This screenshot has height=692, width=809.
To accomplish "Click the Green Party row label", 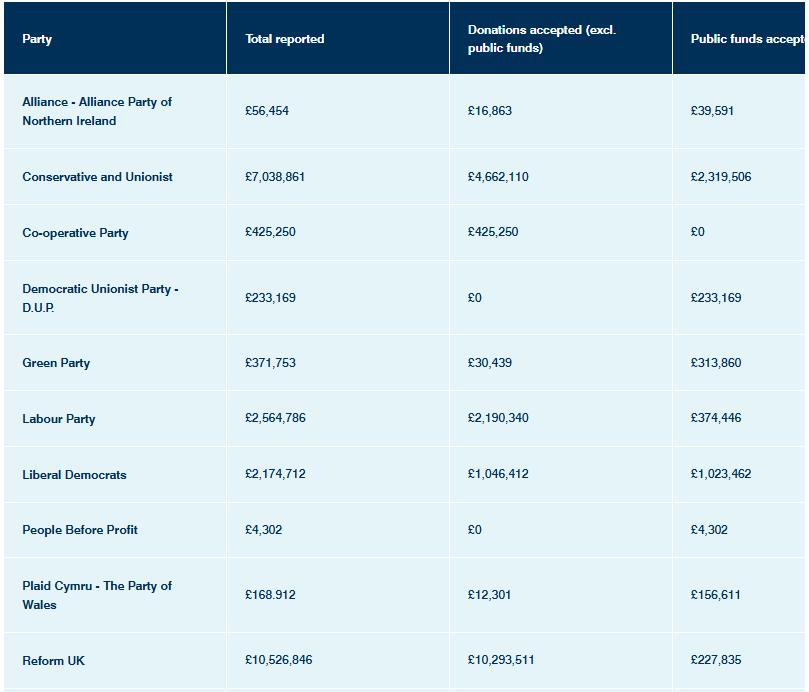I will [x=56, y=363].
